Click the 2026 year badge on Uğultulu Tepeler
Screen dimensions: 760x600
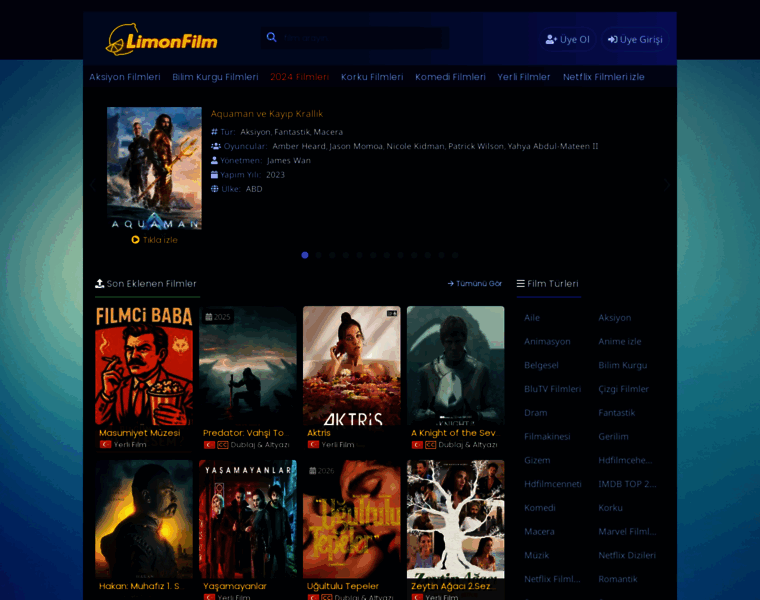(x=322, y=471)
